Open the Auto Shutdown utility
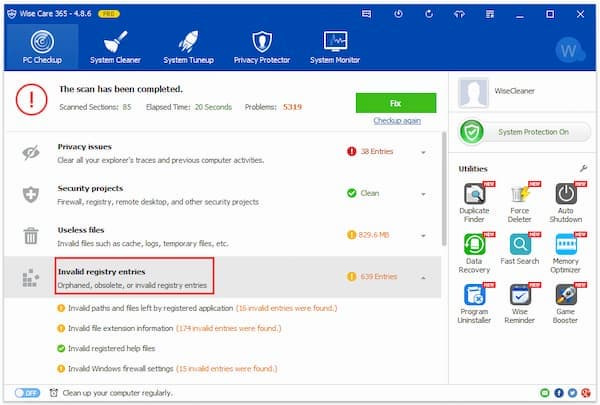The image size is (600, 405). click(x=566, y=202)
